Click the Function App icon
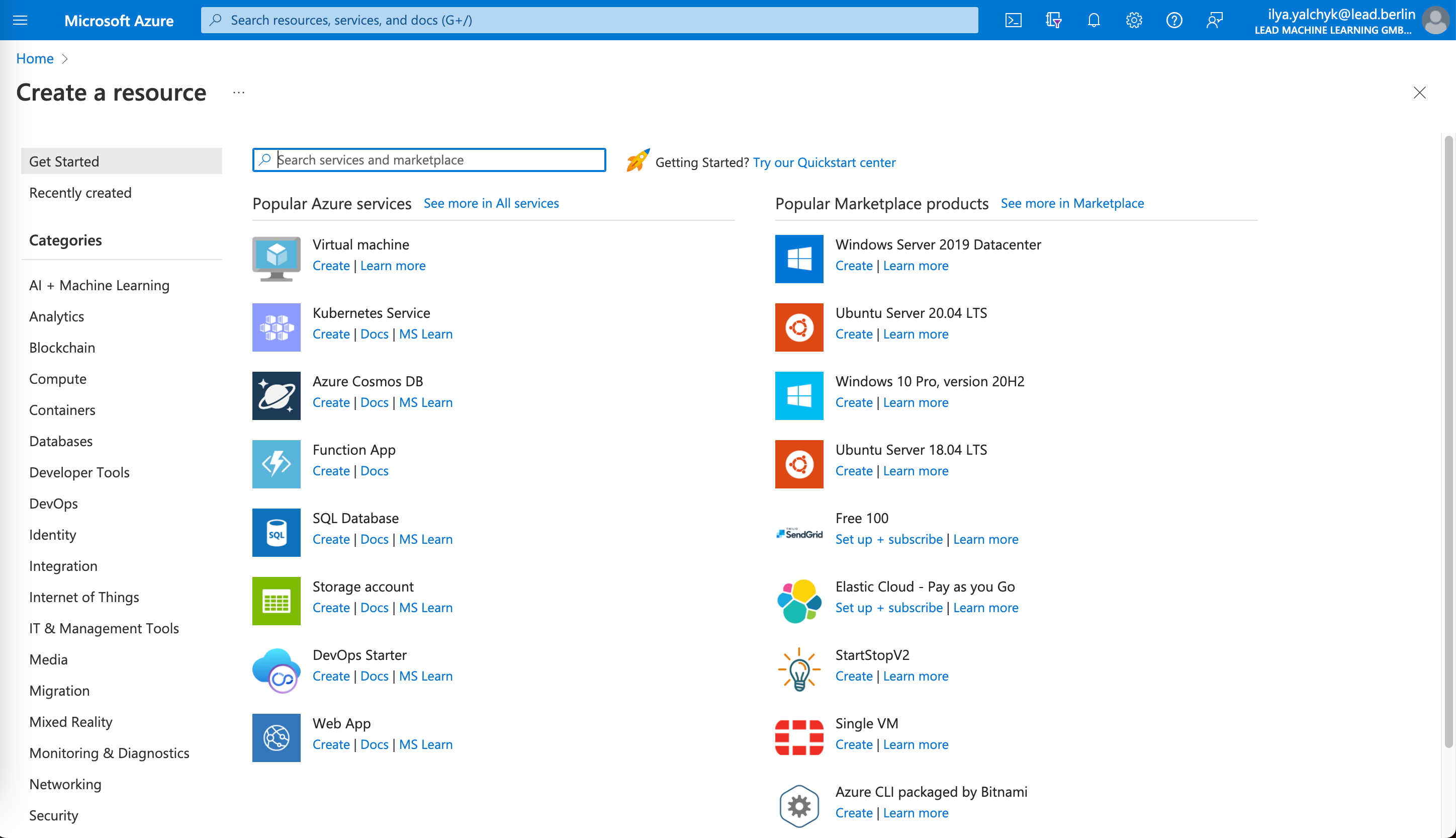This screenshot has height=838, width=1456. (x=276, y=464)
